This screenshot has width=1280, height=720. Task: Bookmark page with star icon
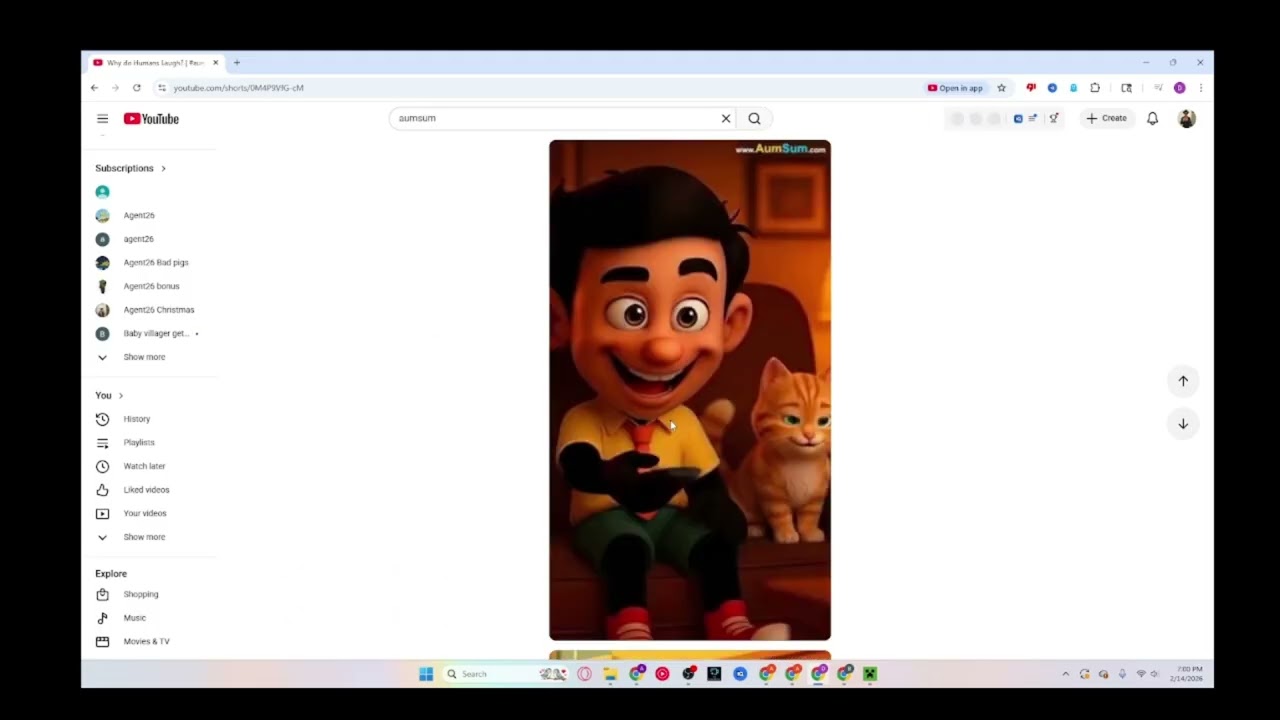[1001, 88]
